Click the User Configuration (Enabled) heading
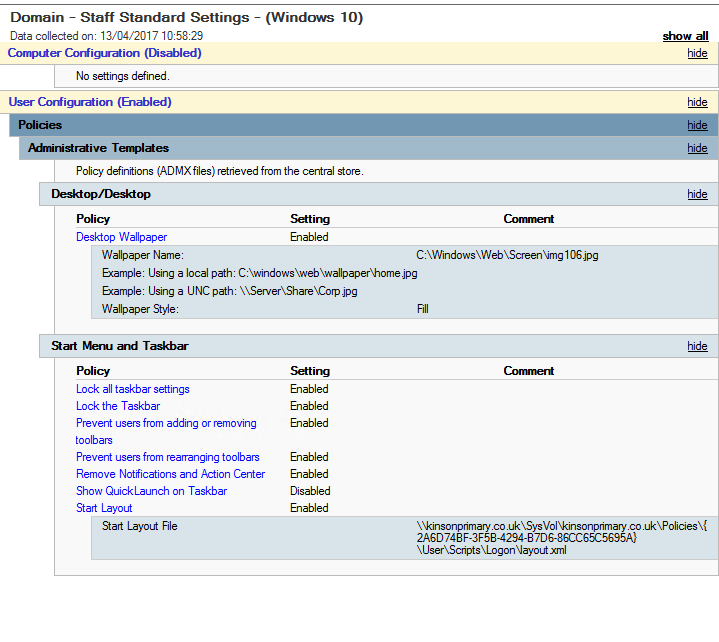Viewport: 719px width, 642px height. [x=90, y=102]
